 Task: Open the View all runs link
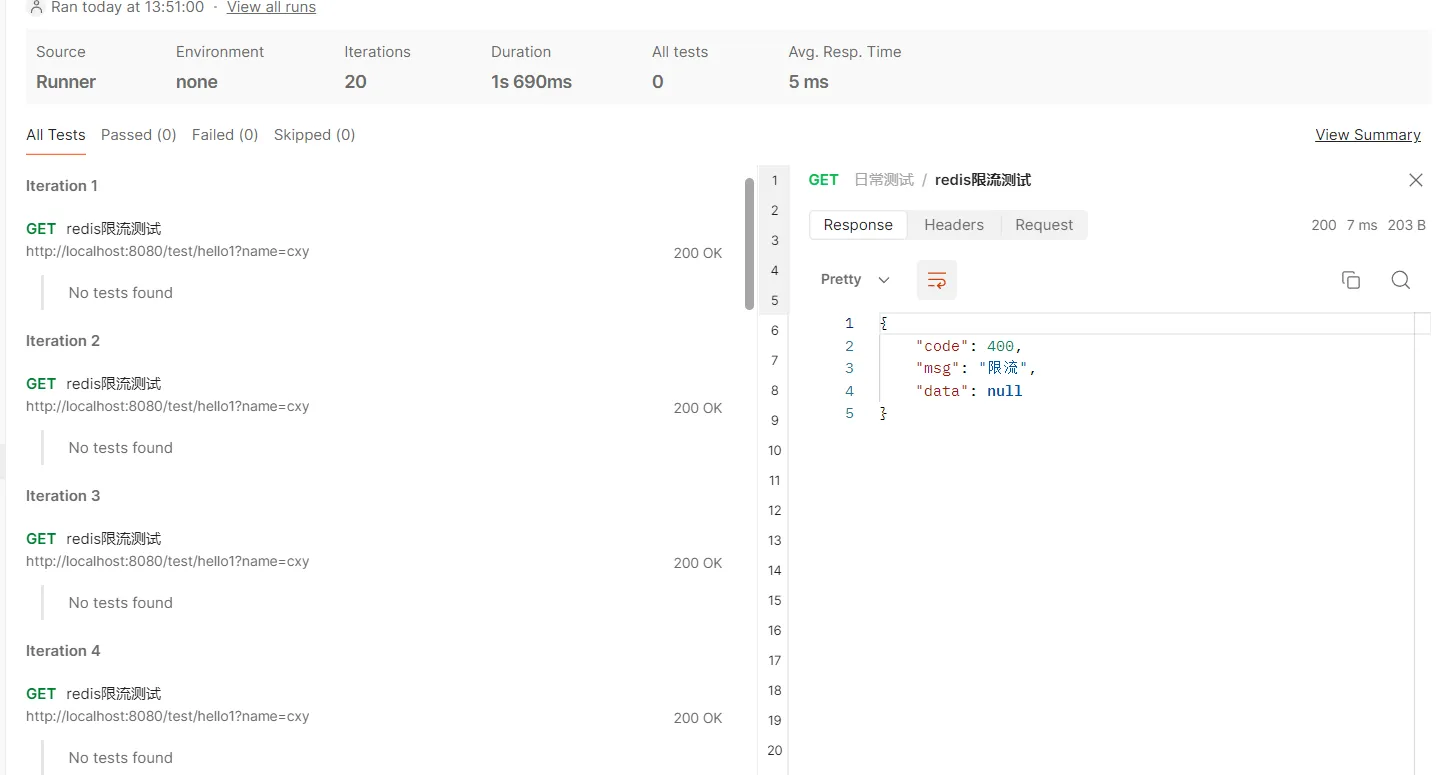pyautogui.click(x=271, y=7)
